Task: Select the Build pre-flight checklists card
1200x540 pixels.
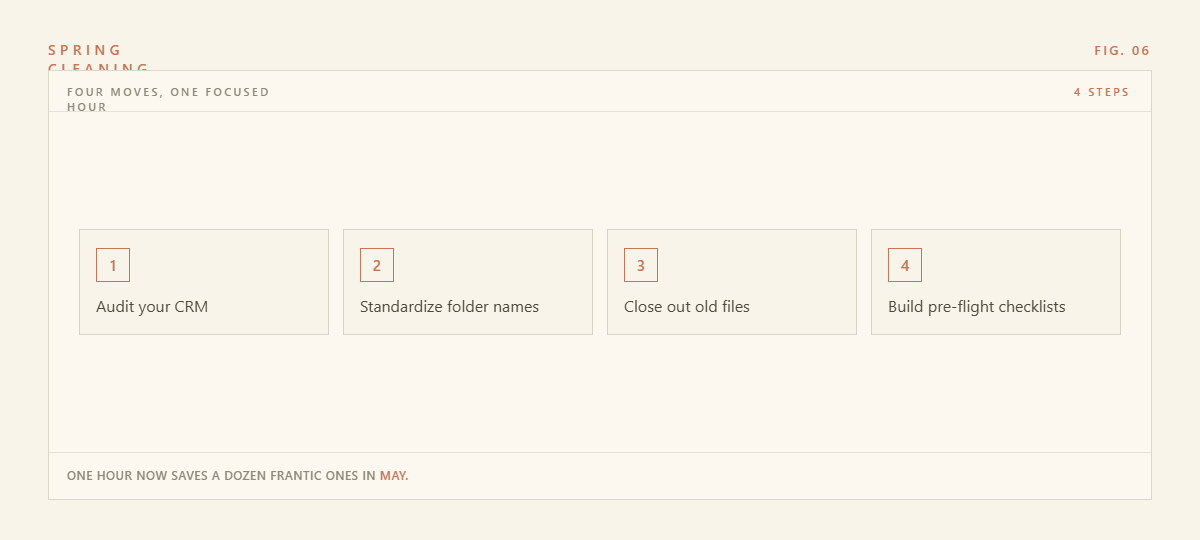Action: 996,282
